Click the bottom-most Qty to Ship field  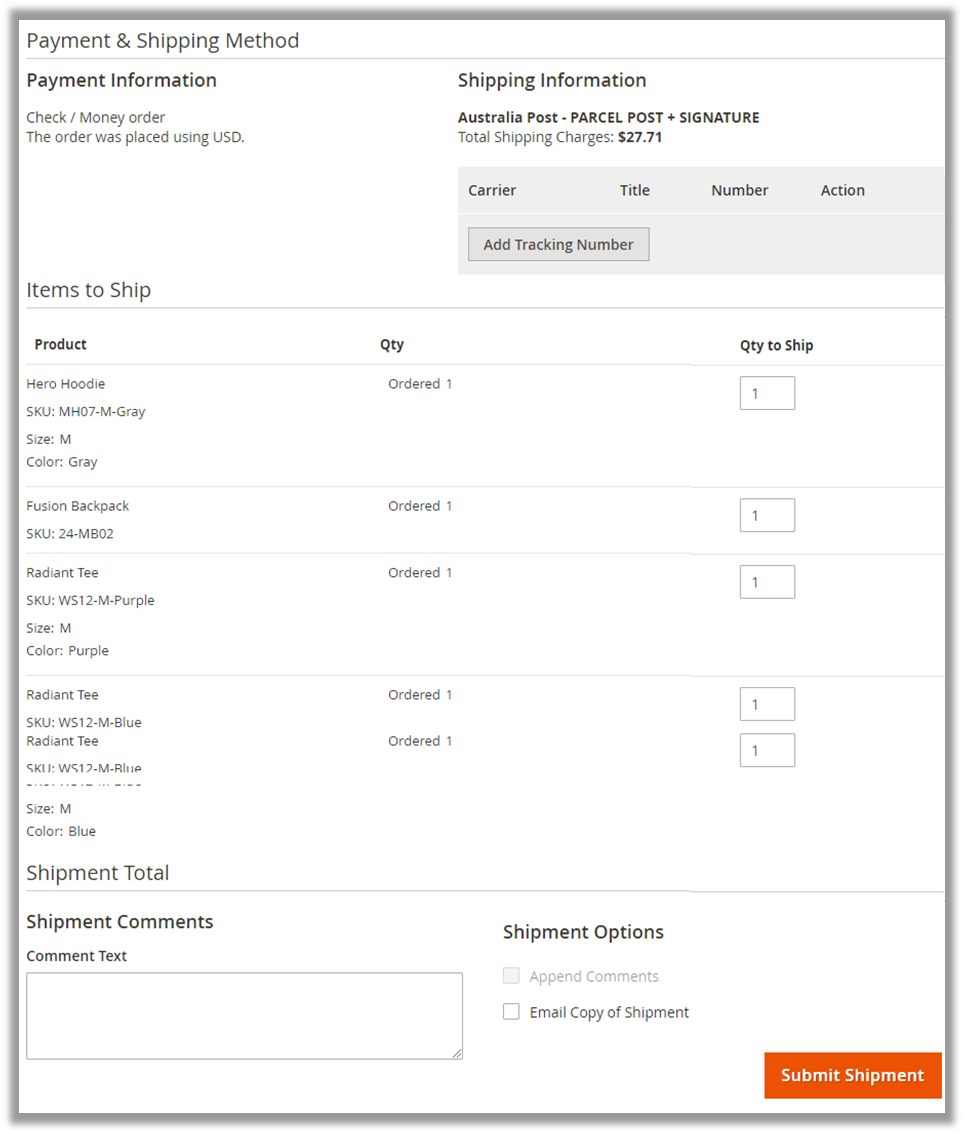[767, 750]
